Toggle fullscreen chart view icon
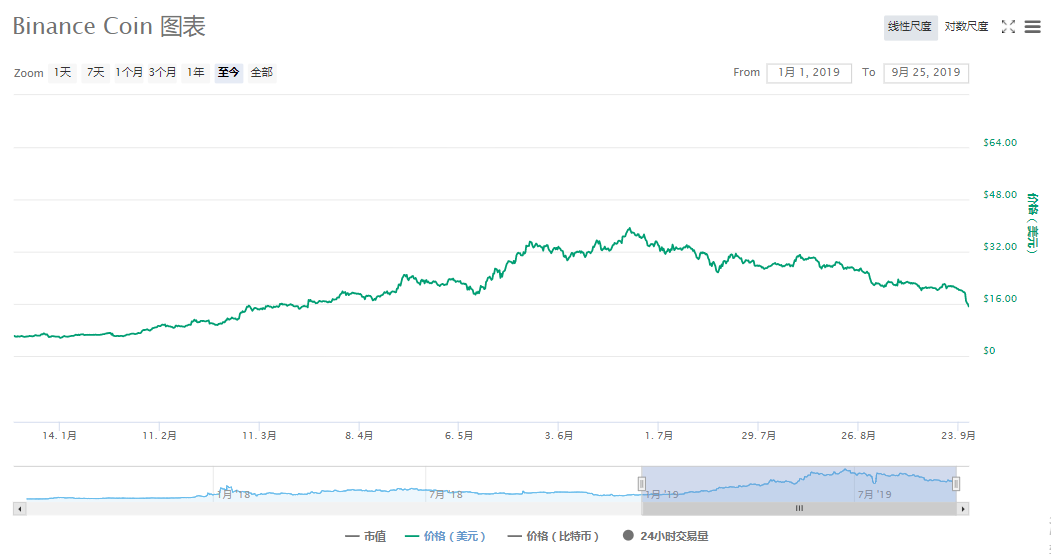Image resolution: width=1051 pixels, height=554 pixels. coord(1008,27)
